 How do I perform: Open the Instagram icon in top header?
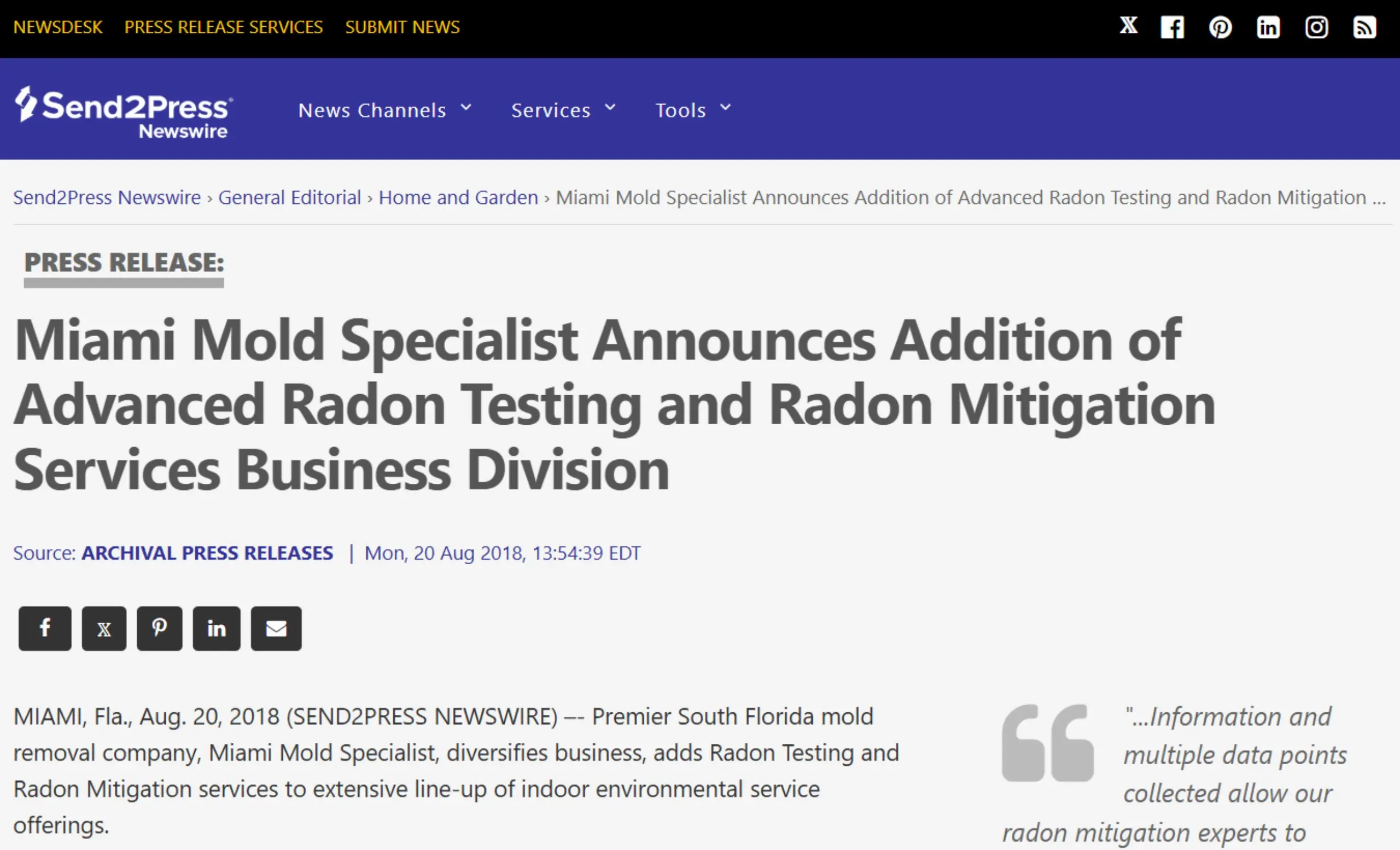click(x=1316, y=27)
